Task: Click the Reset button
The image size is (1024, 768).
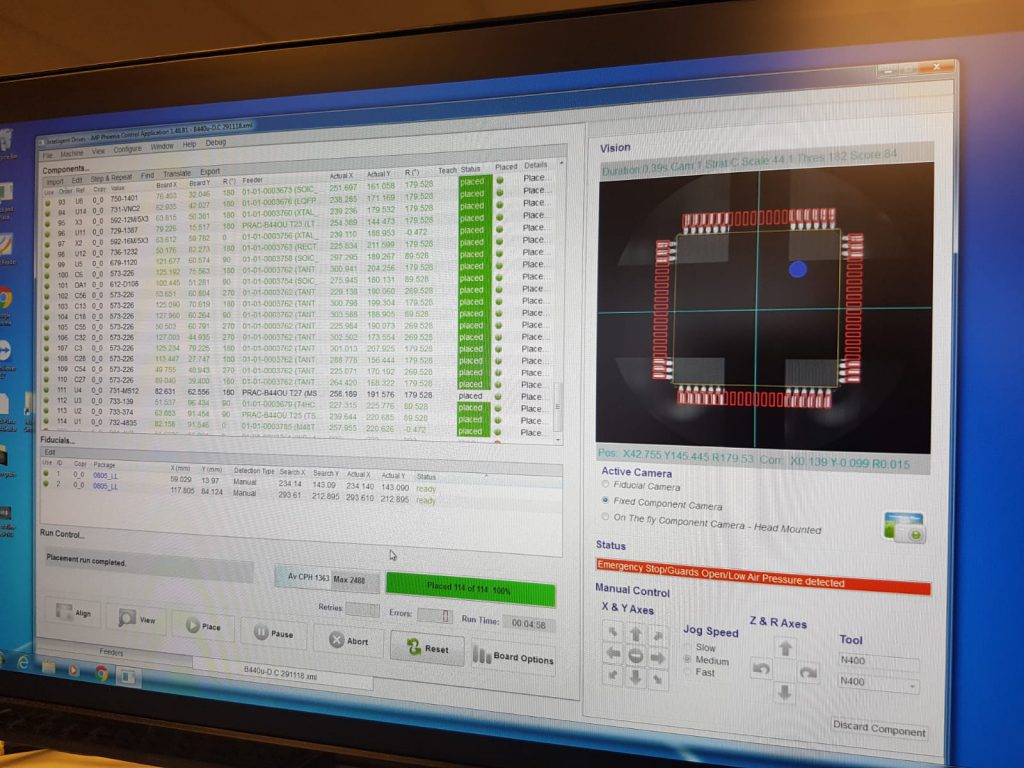Action: pos(427,647)
